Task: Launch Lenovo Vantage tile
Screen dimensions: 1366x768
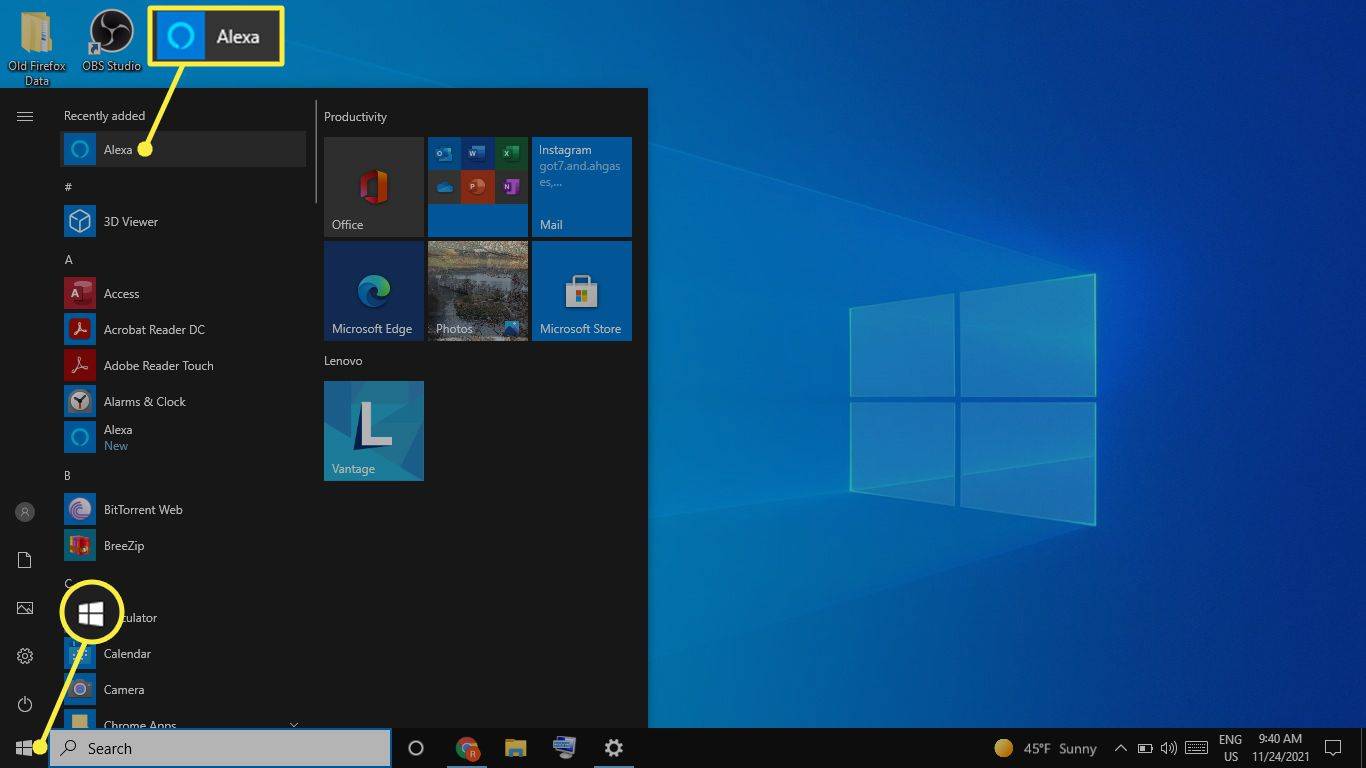Action: (x=374, y=431)
